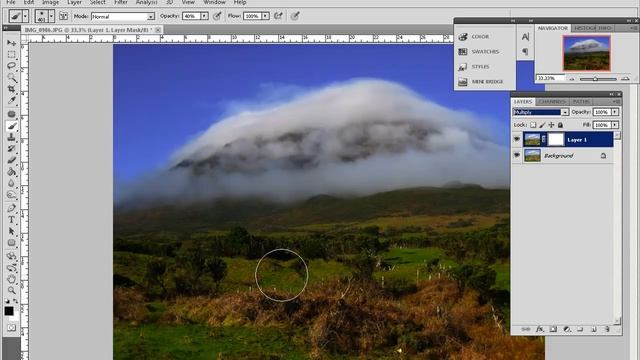Select the Crop tool

pyautogui.click(x=11, y=89)
